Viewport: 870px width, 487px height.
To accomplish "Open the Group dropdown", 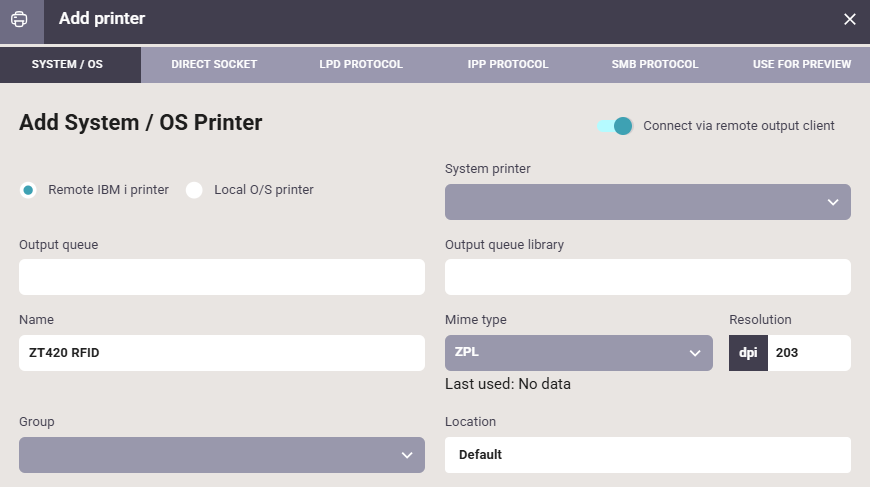I will pyautogui.click(x=221, y=455).
